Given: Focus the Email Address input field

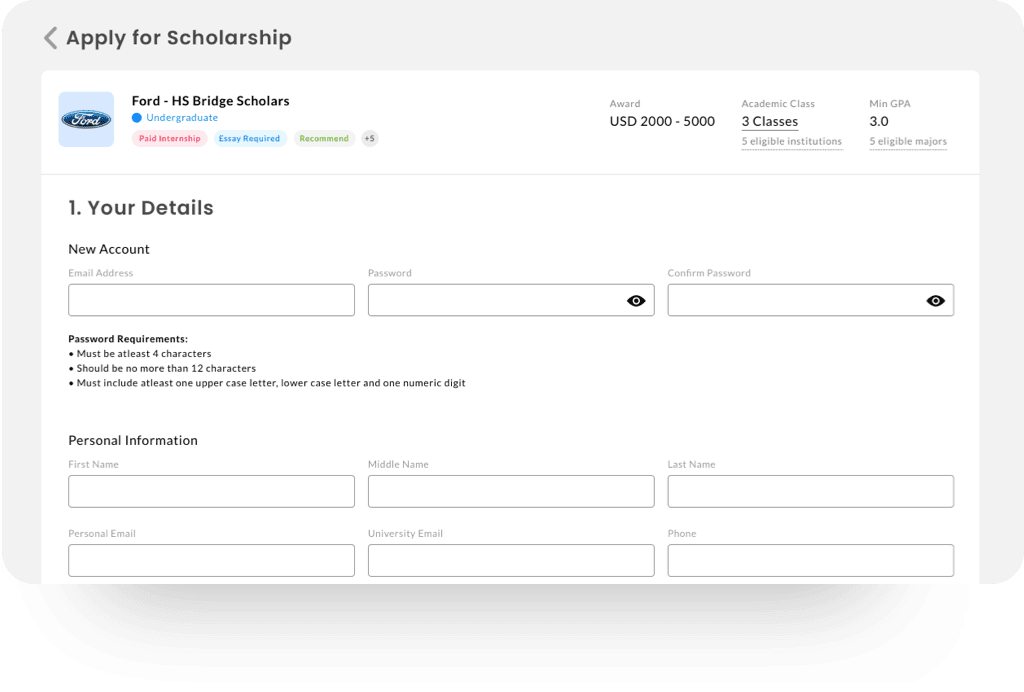Looking at the screenshot, I should [211, 300].
